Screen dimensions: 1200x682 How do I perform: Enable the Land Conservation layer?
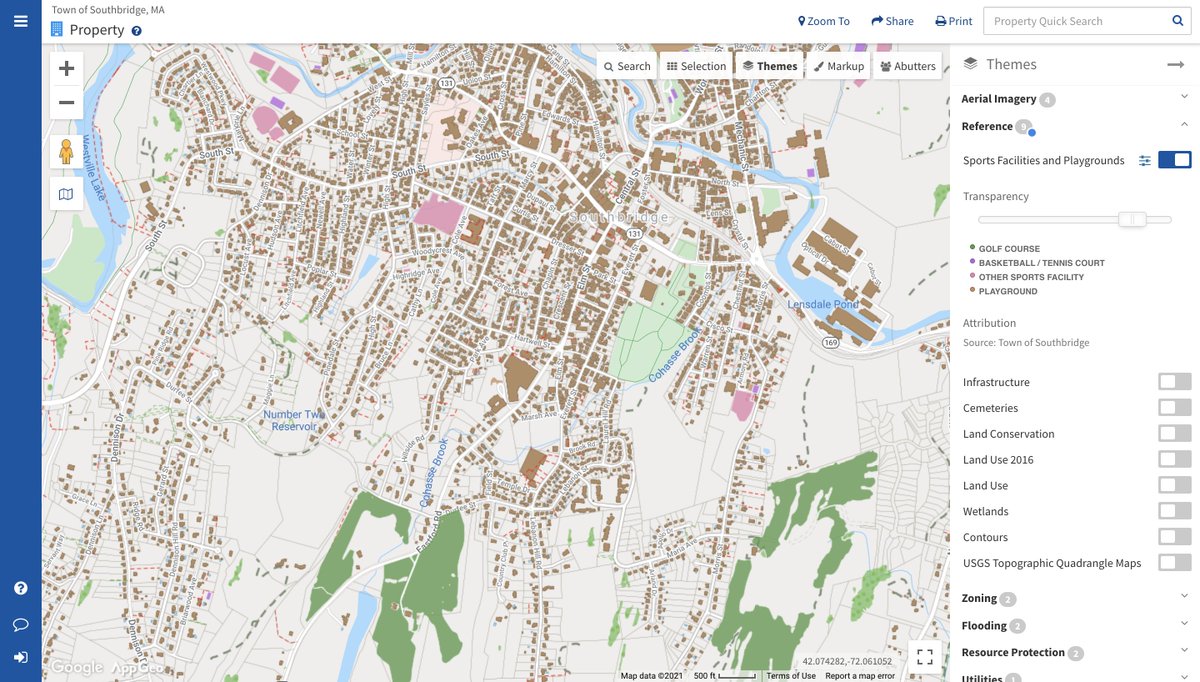coord(1175,434)
